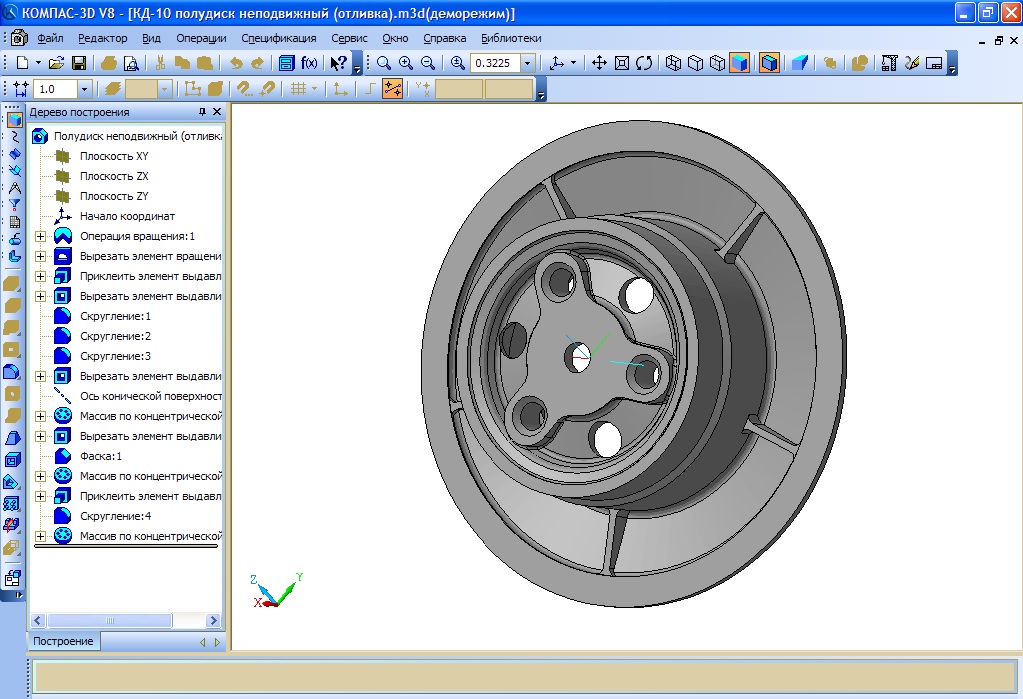Click the Zoom in magnifier icon

[x=406, y=63]
